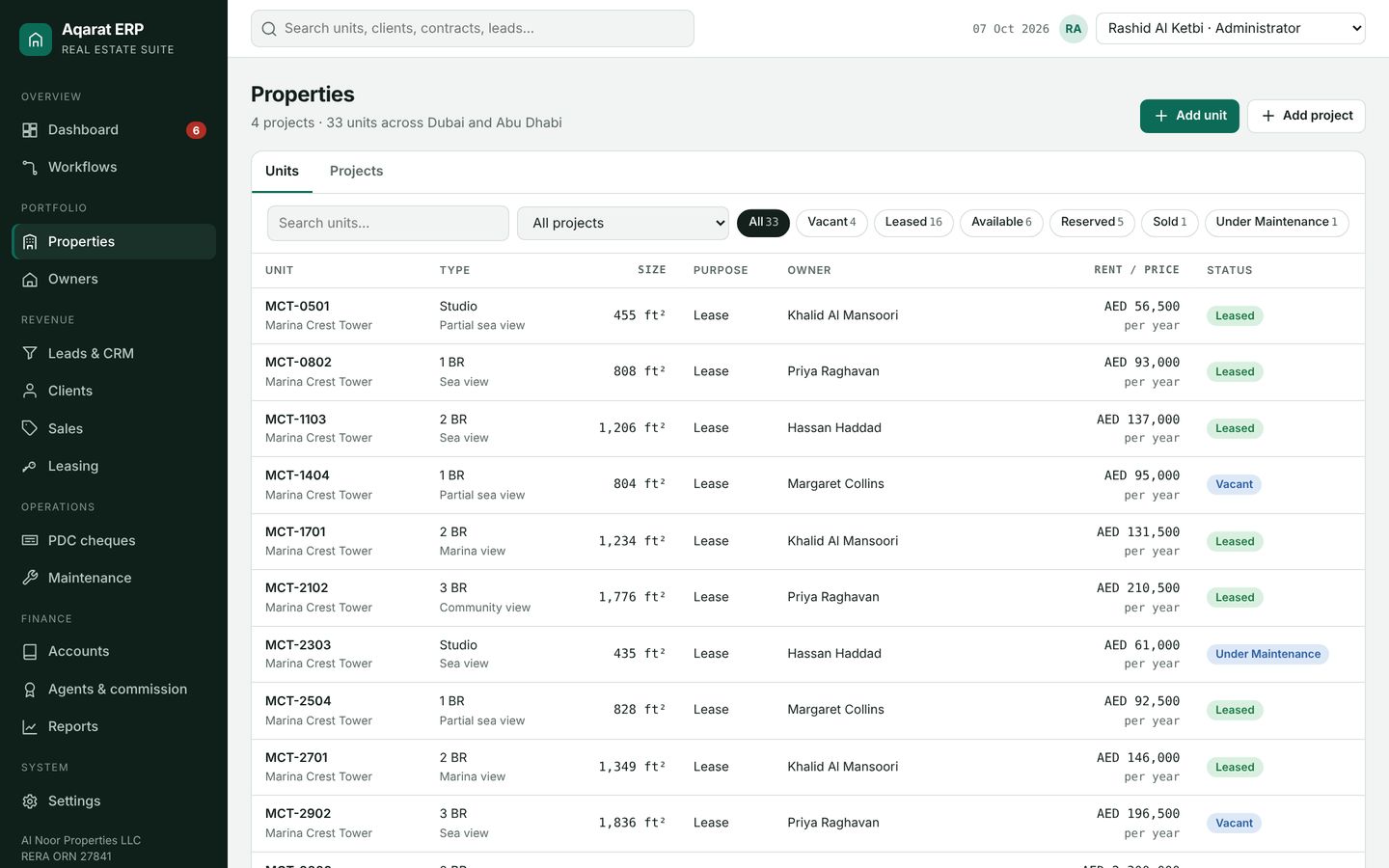Screen dimensions: 1389x868
Task: Open Dashboard from the sidebar icon
Action: coord(30,130)
